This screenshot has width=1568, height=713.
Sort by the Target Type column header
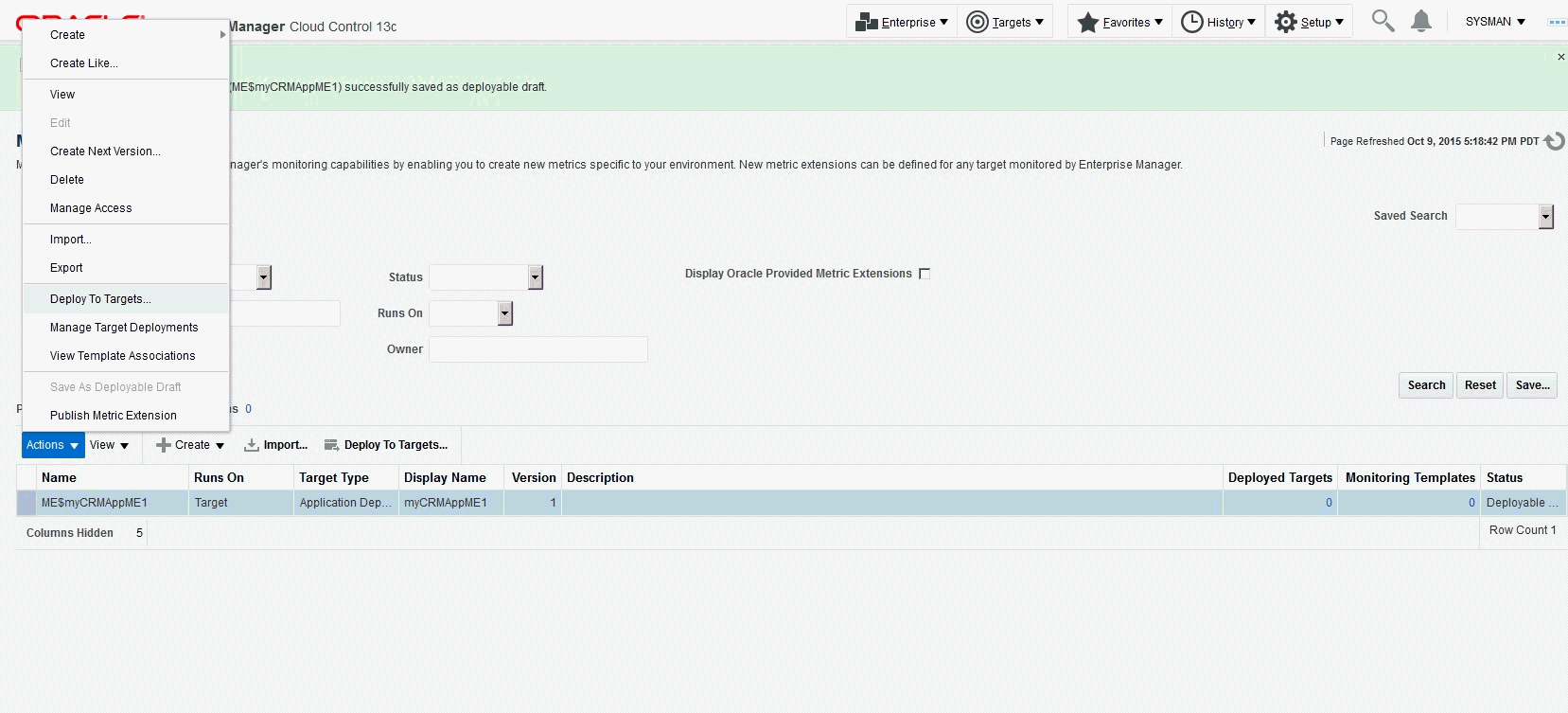(345, 478)
